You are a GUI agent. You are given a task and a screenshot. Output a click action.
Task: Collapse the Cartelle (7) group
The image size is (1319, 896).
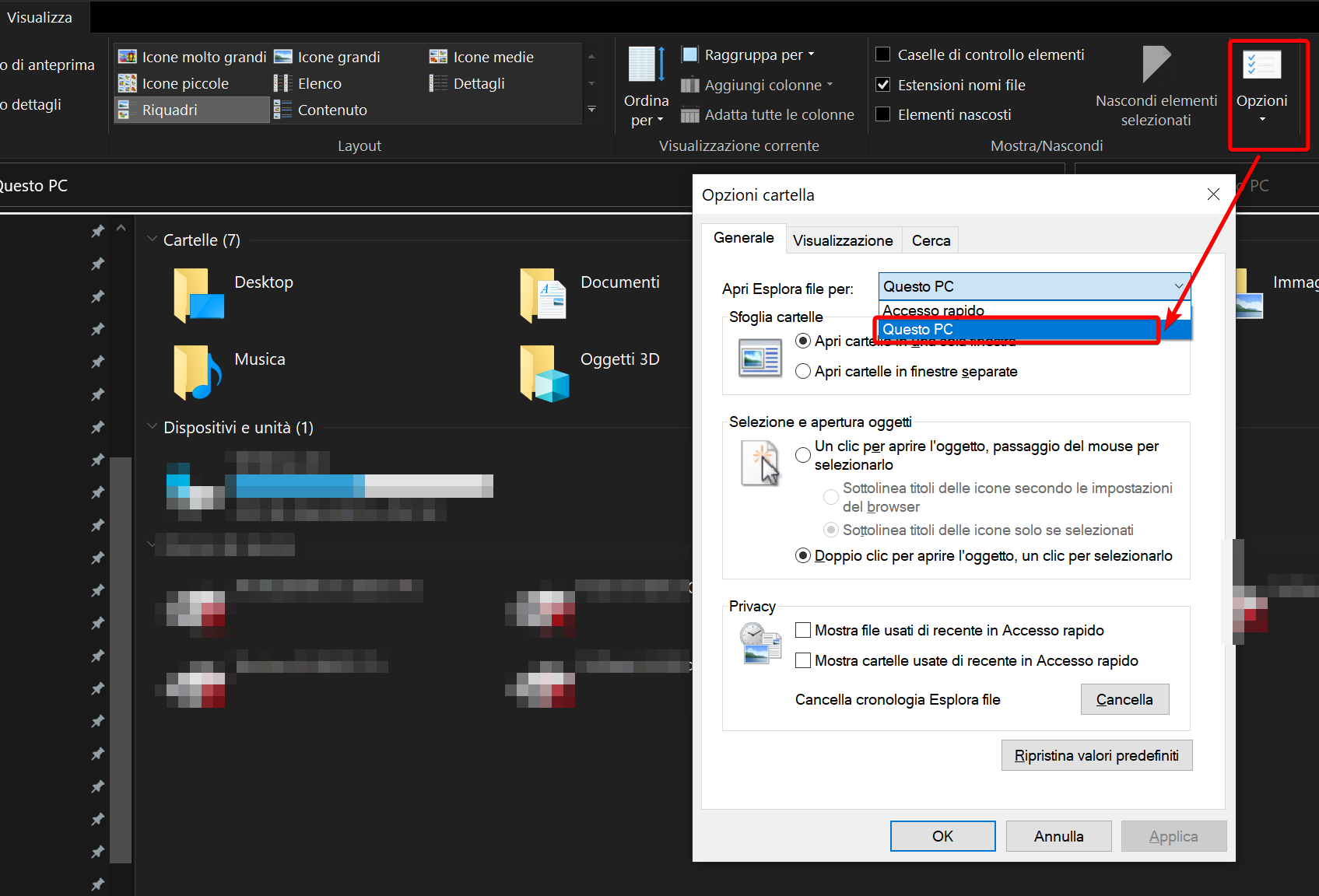pos(153,240)
